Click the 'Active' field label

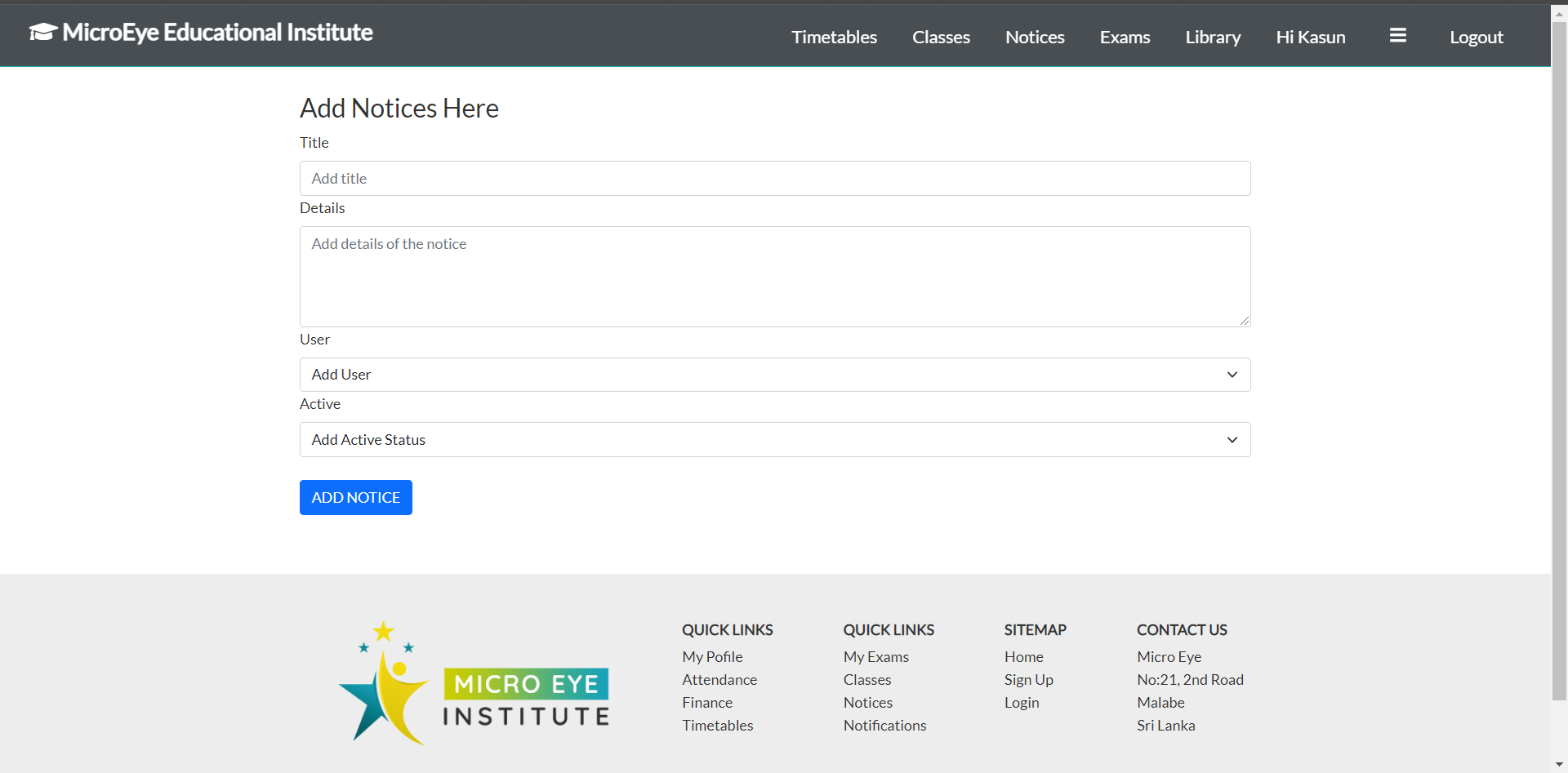320,403
